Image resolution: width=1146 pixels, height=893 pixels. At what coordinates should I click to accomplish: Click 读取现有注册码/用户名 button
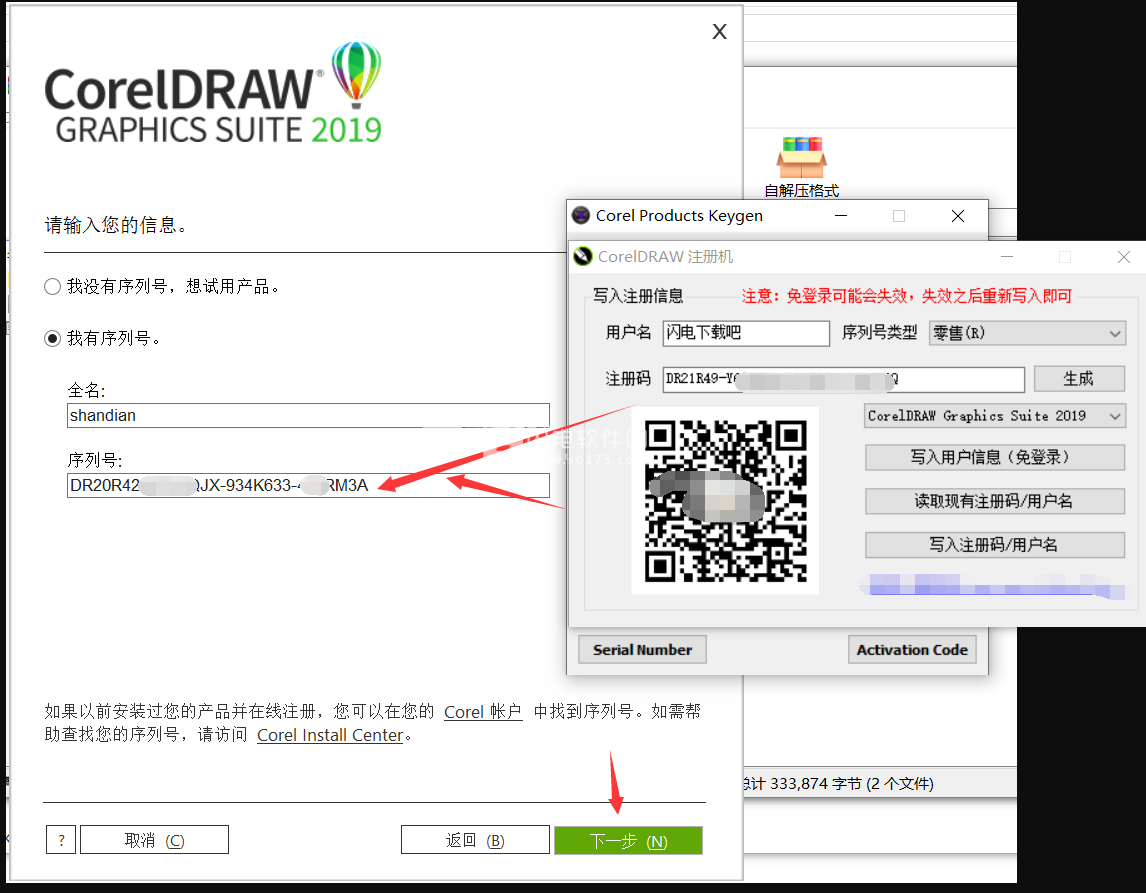click(x=995, y=501)
